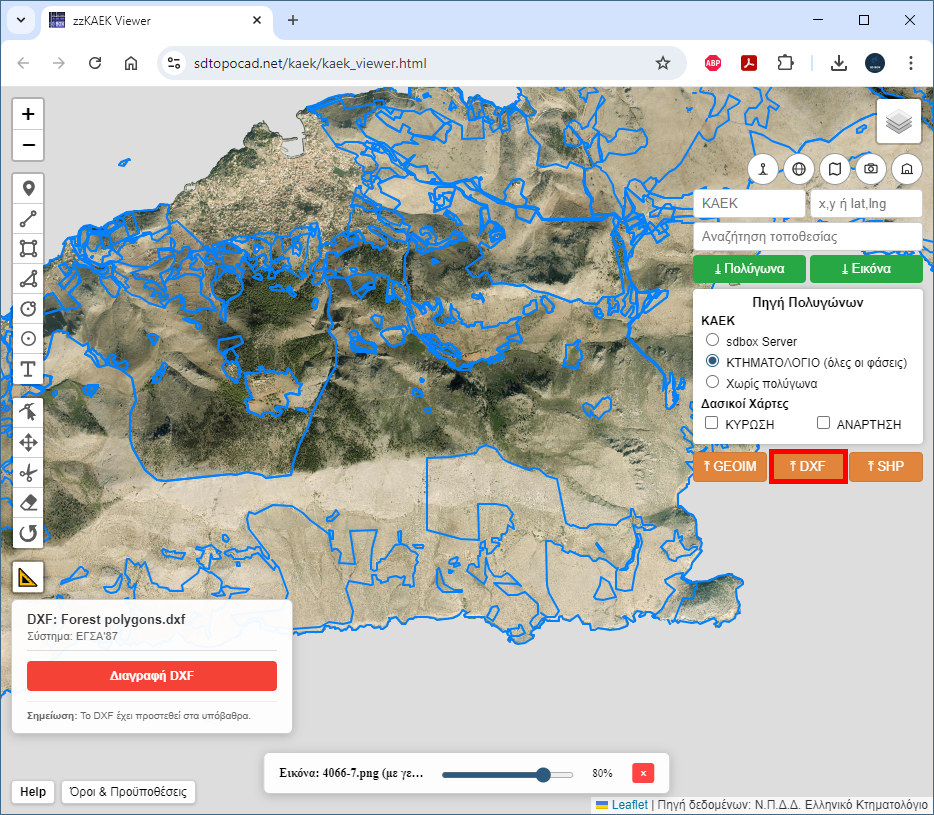
Task: Click the camera screenshot icon
Action: coord(871,168)
